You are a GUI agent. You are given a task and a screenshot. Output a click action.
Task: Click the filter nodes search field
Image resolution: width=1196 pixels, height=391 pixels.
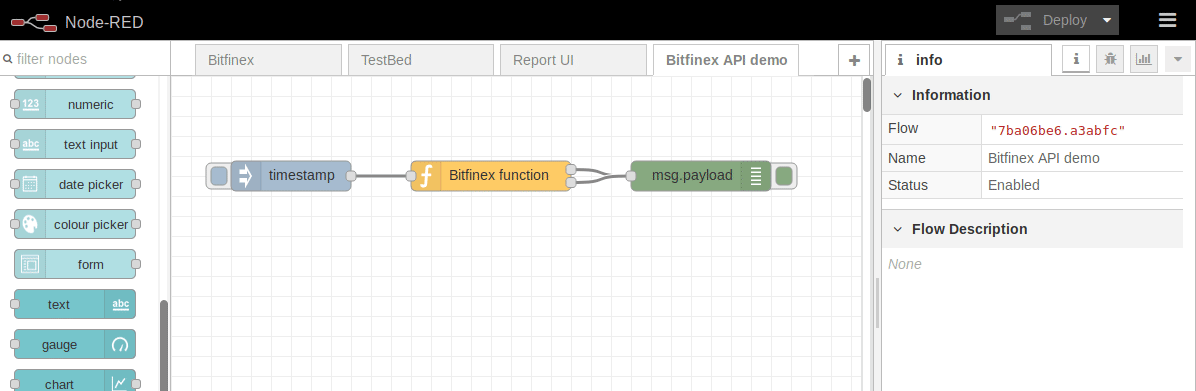click(84, 59)
